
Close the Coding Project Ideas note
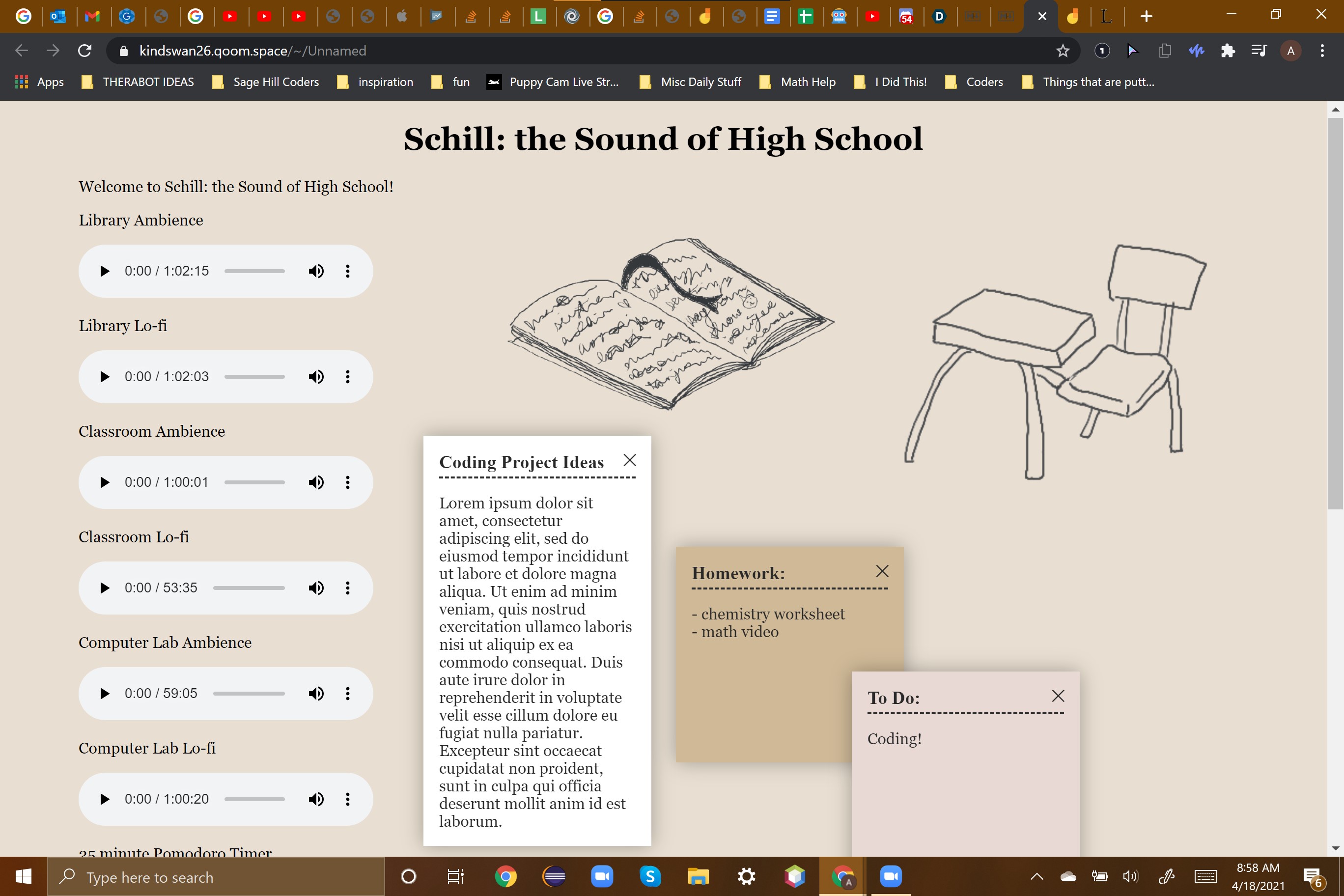630,460
